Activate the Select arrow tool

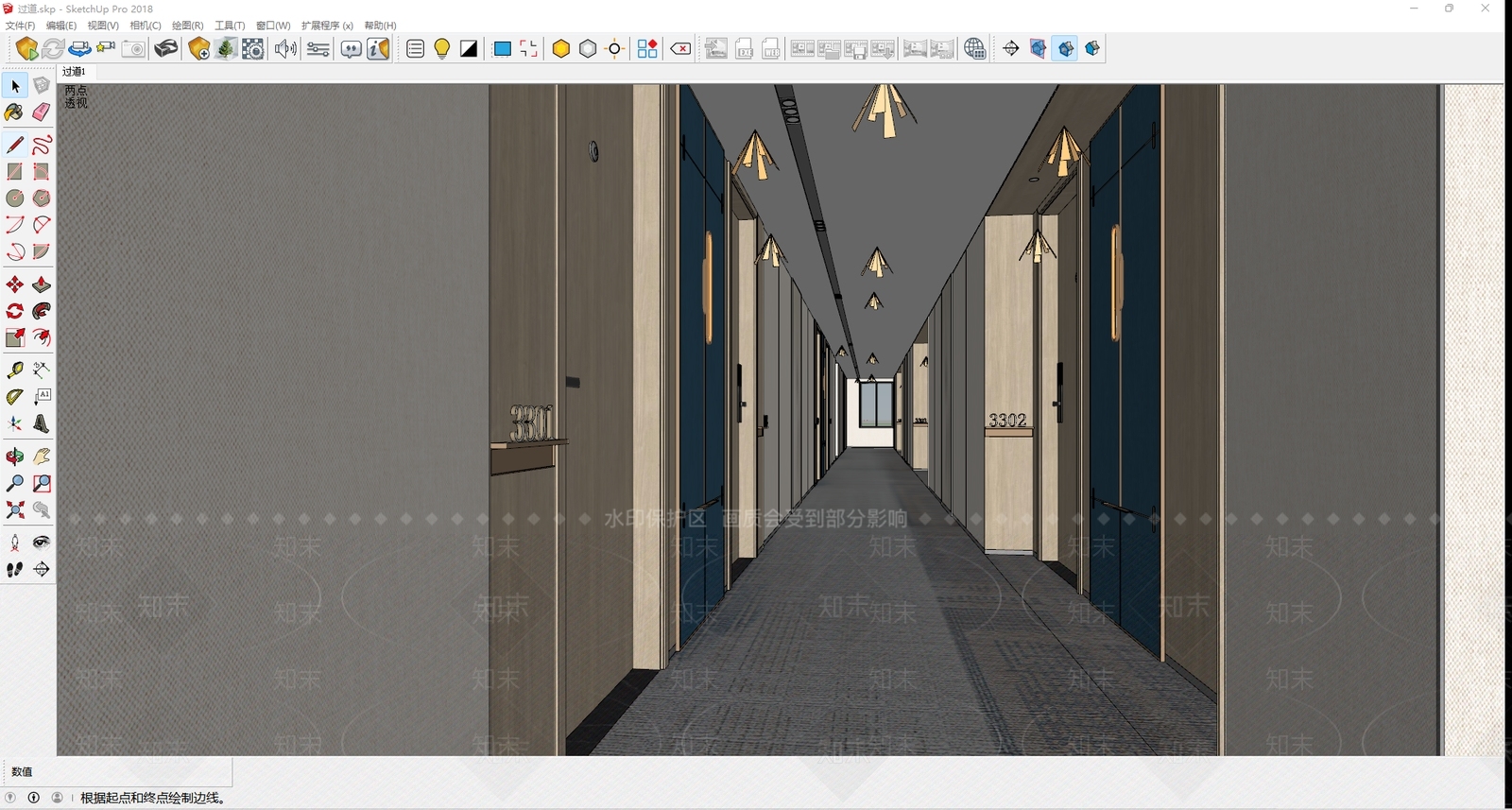pos(15,86)
